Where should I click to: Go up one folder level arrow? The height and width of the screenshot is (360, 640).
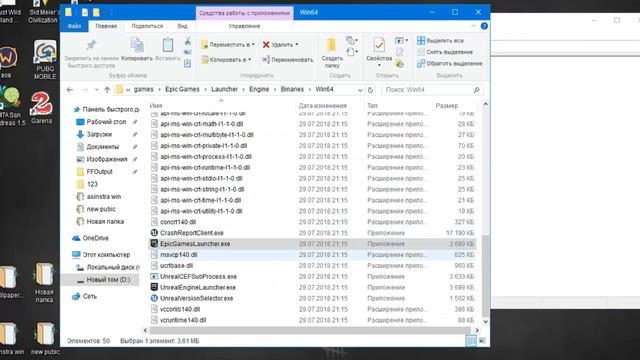point(107,89)
